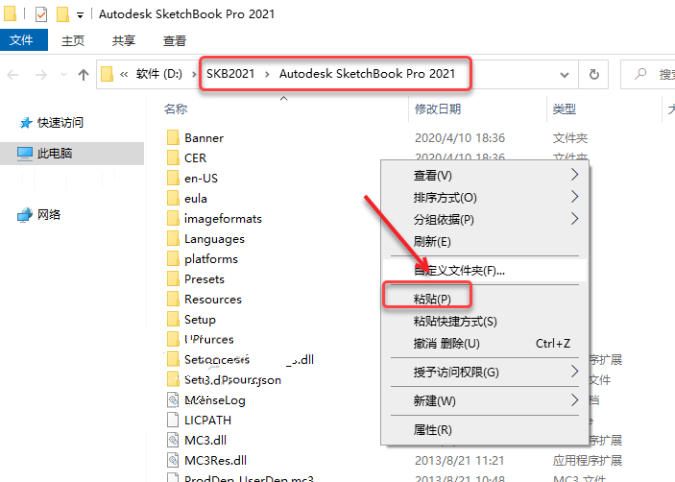Select the Resources folder icon

(173, 300)
